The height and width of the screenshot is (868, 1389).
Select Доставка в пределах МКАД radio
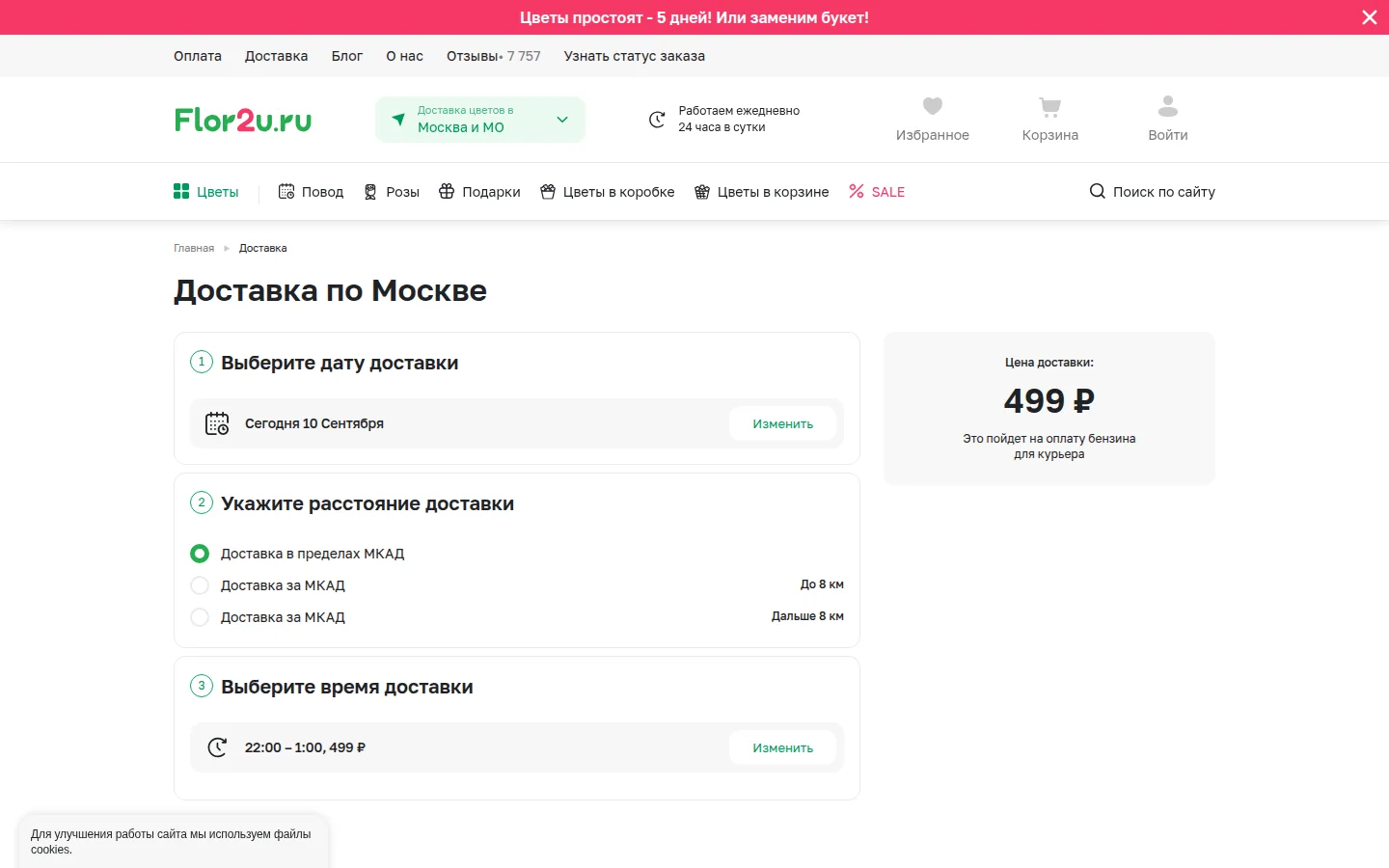[200, 554]
